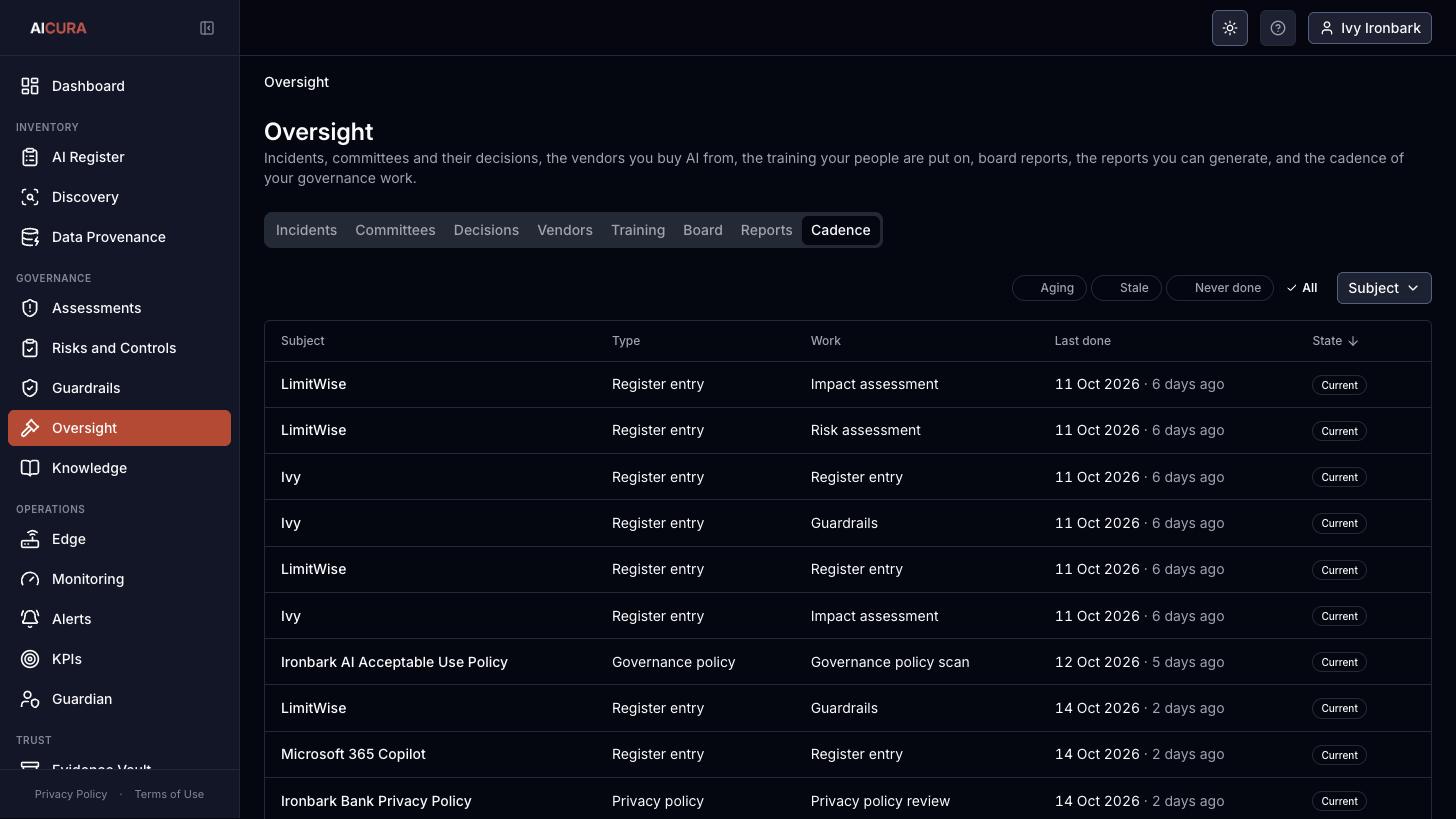Select the Vendors tab
Viewport: 1456px width, 819px height.
[x=565, y=230]
